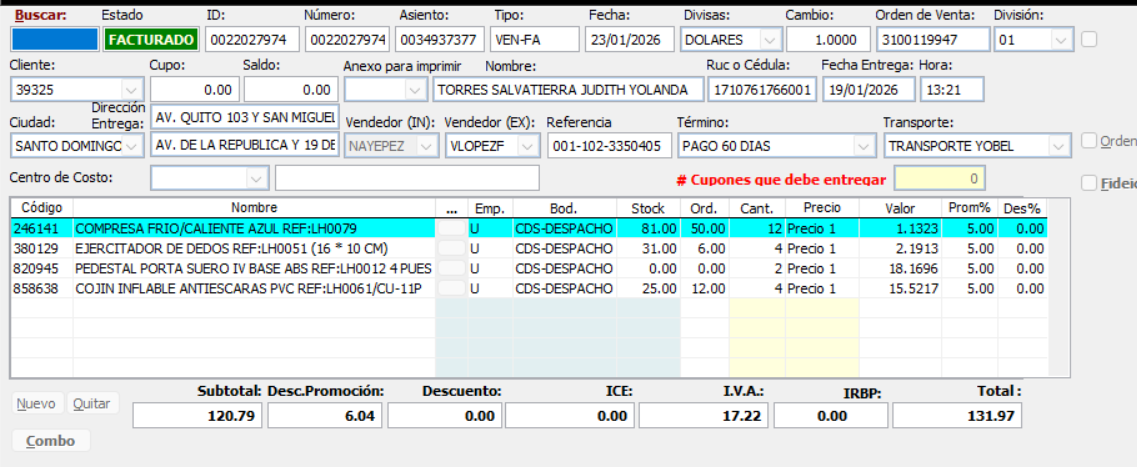1137x467 pixels.
Task: Expand the Término dropdown PAGO 60 DIAS
Action: (x=863, y=146)
